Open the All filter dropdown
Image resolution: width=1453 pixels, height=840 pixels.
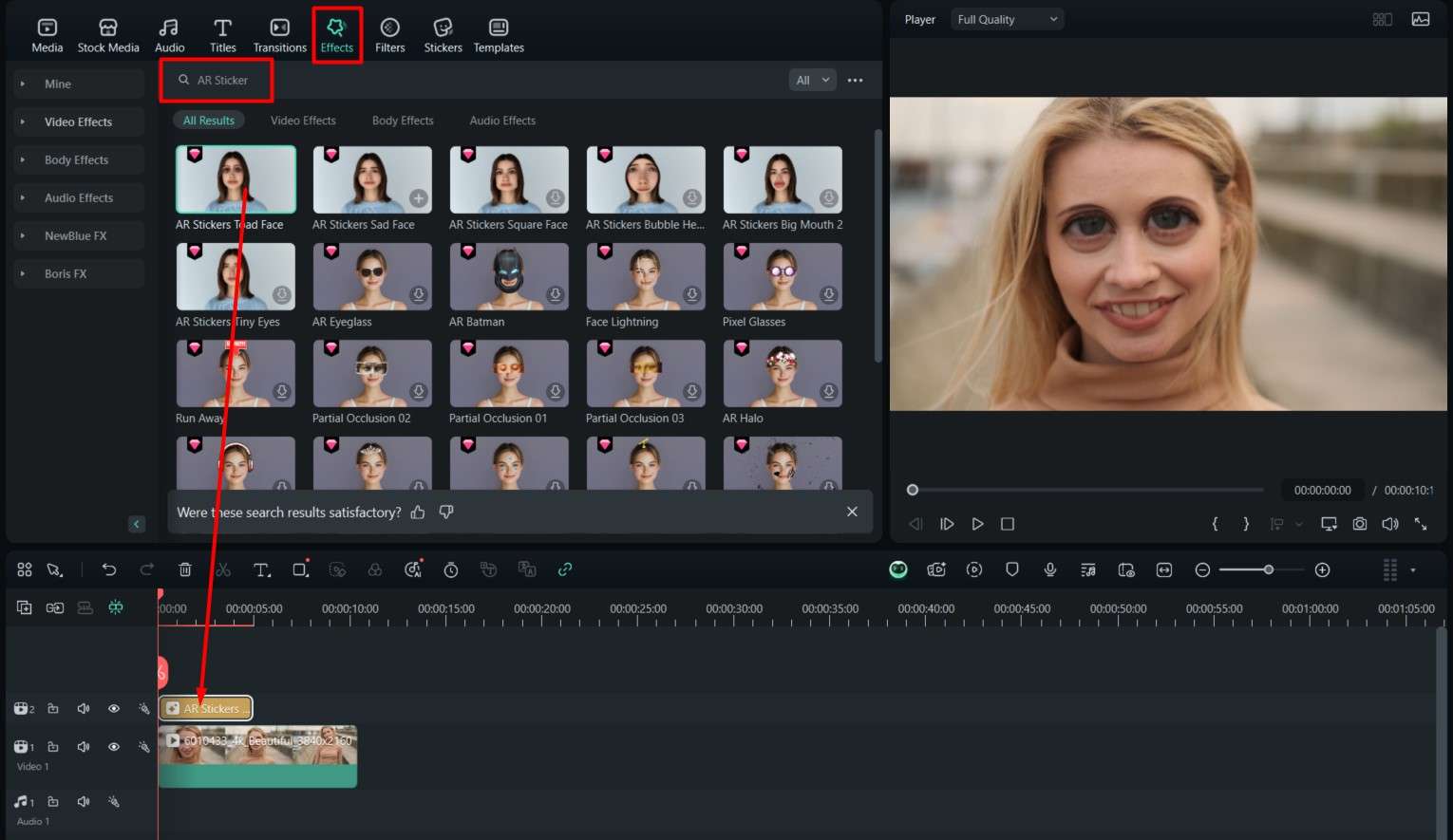click(813, 81)
